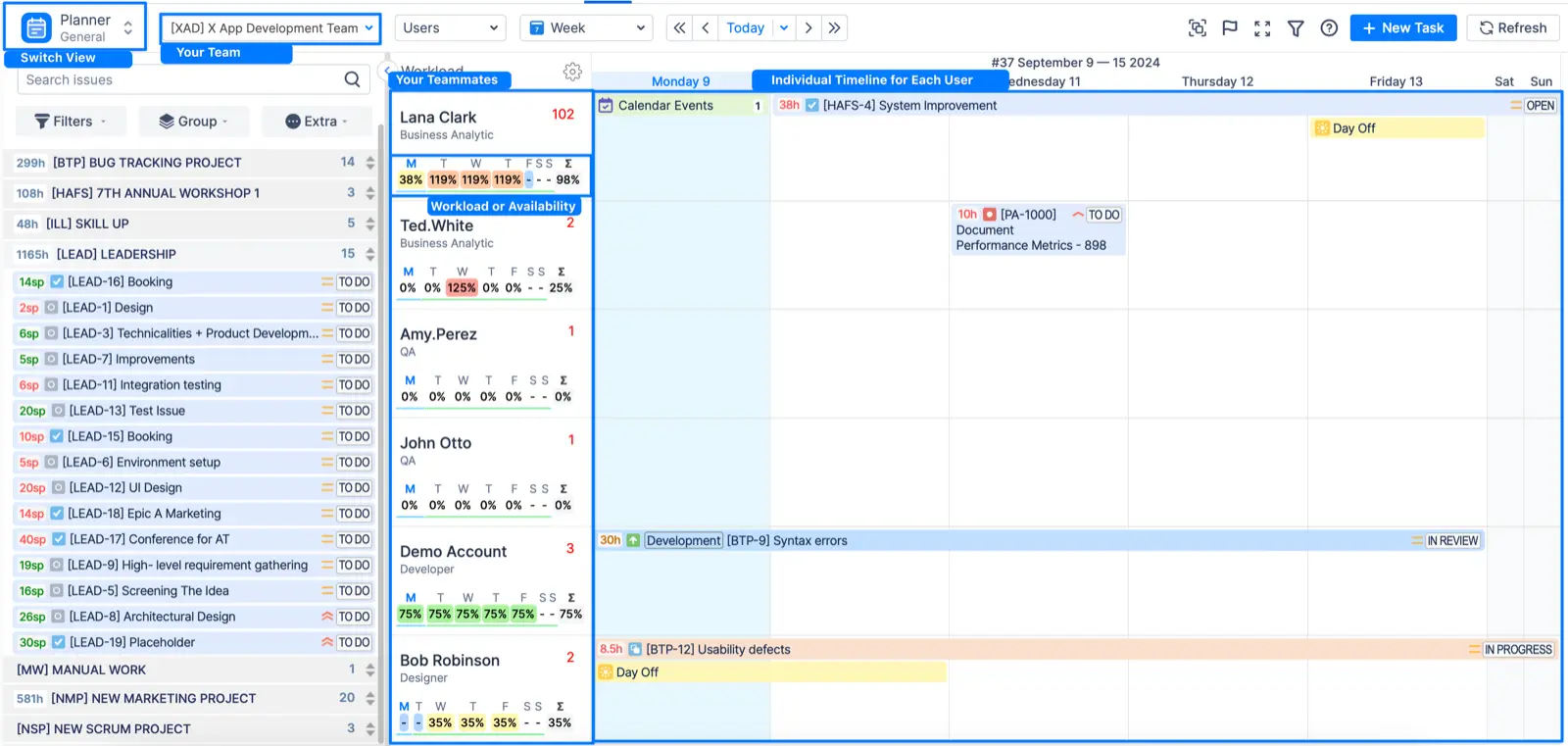Toggle checkbox icon on LEAD-19 Placeholder
1568x746 pixels.
click(58, 642)
